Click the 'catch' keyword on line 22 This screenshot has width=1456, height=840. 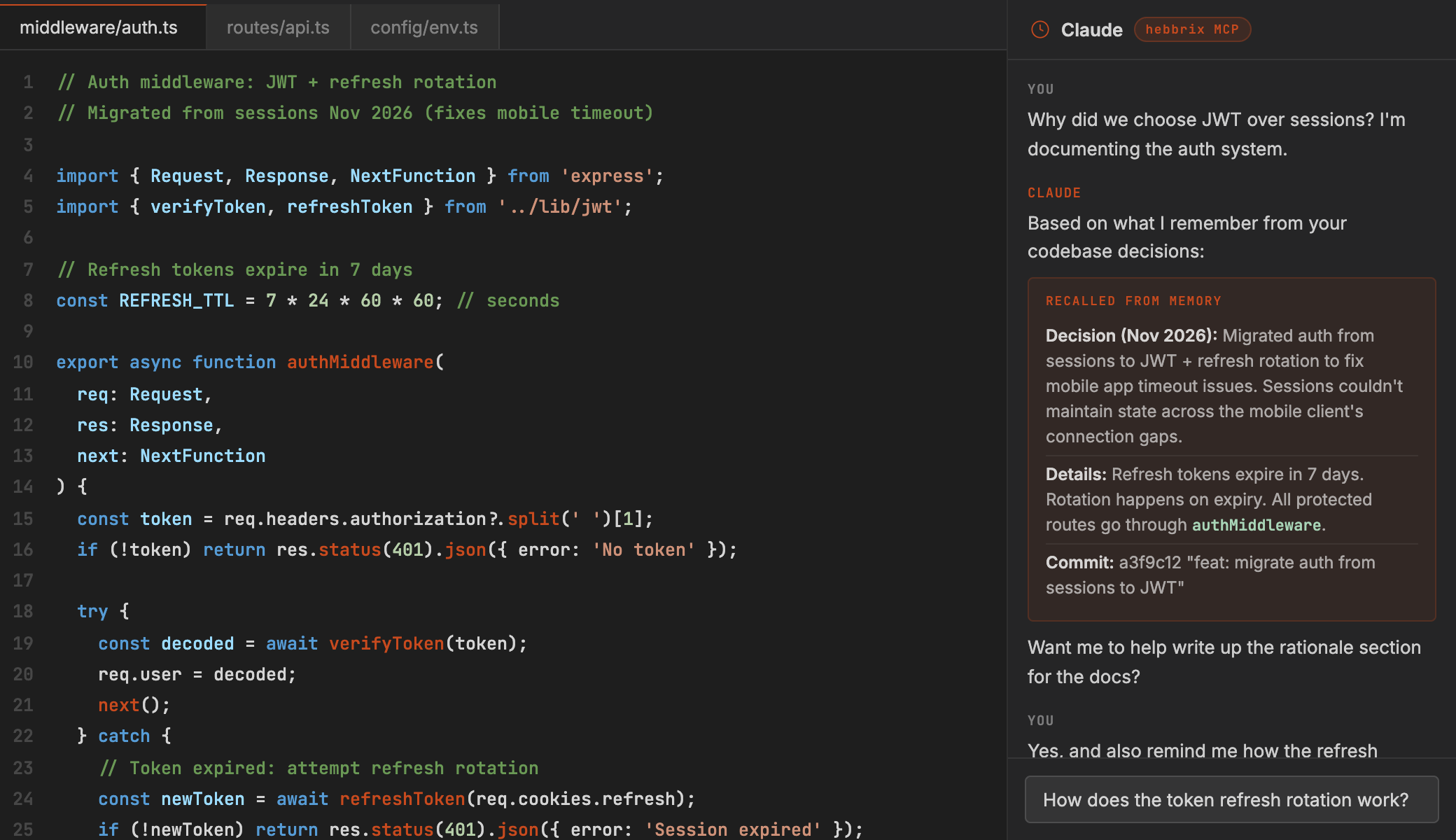point(124,736)
